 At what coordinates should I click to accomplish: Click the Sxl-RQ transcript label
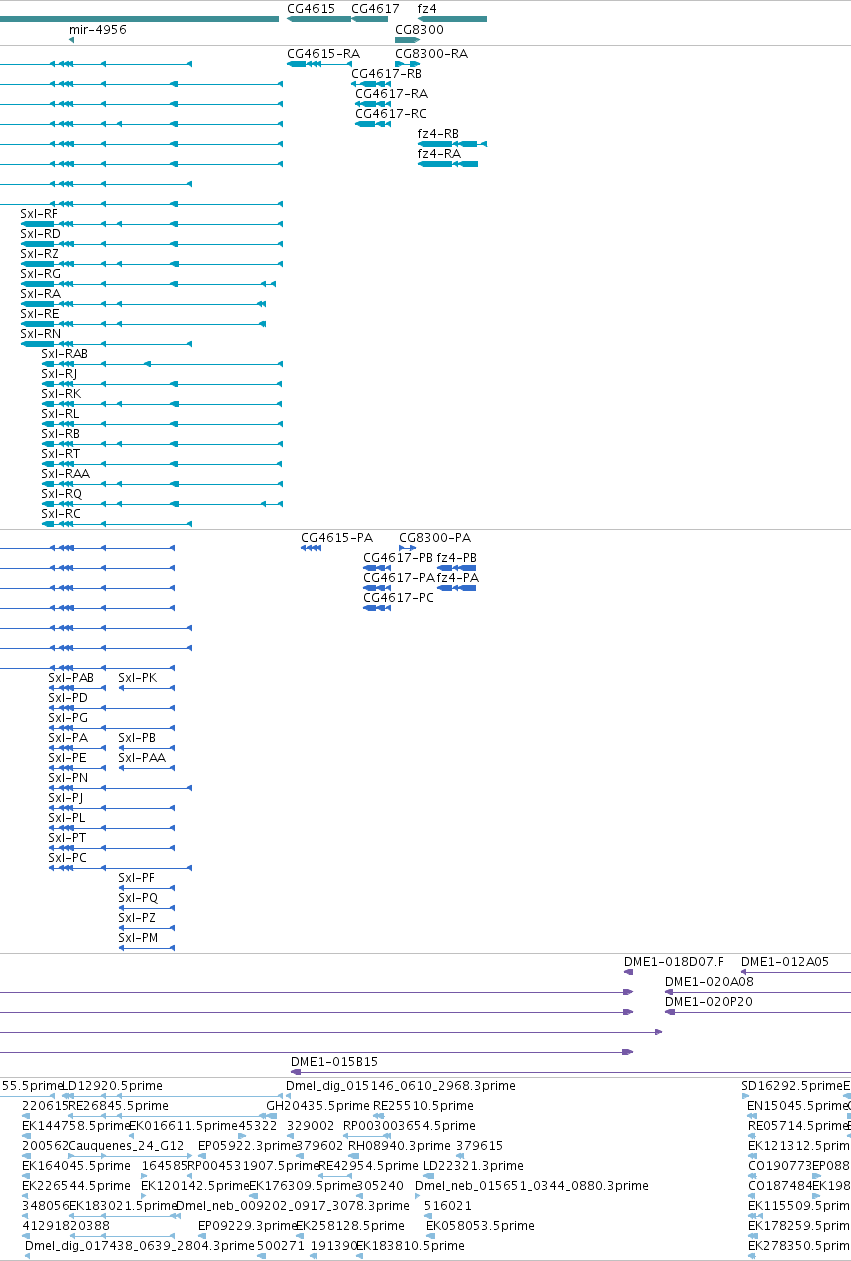coord(61,494)
